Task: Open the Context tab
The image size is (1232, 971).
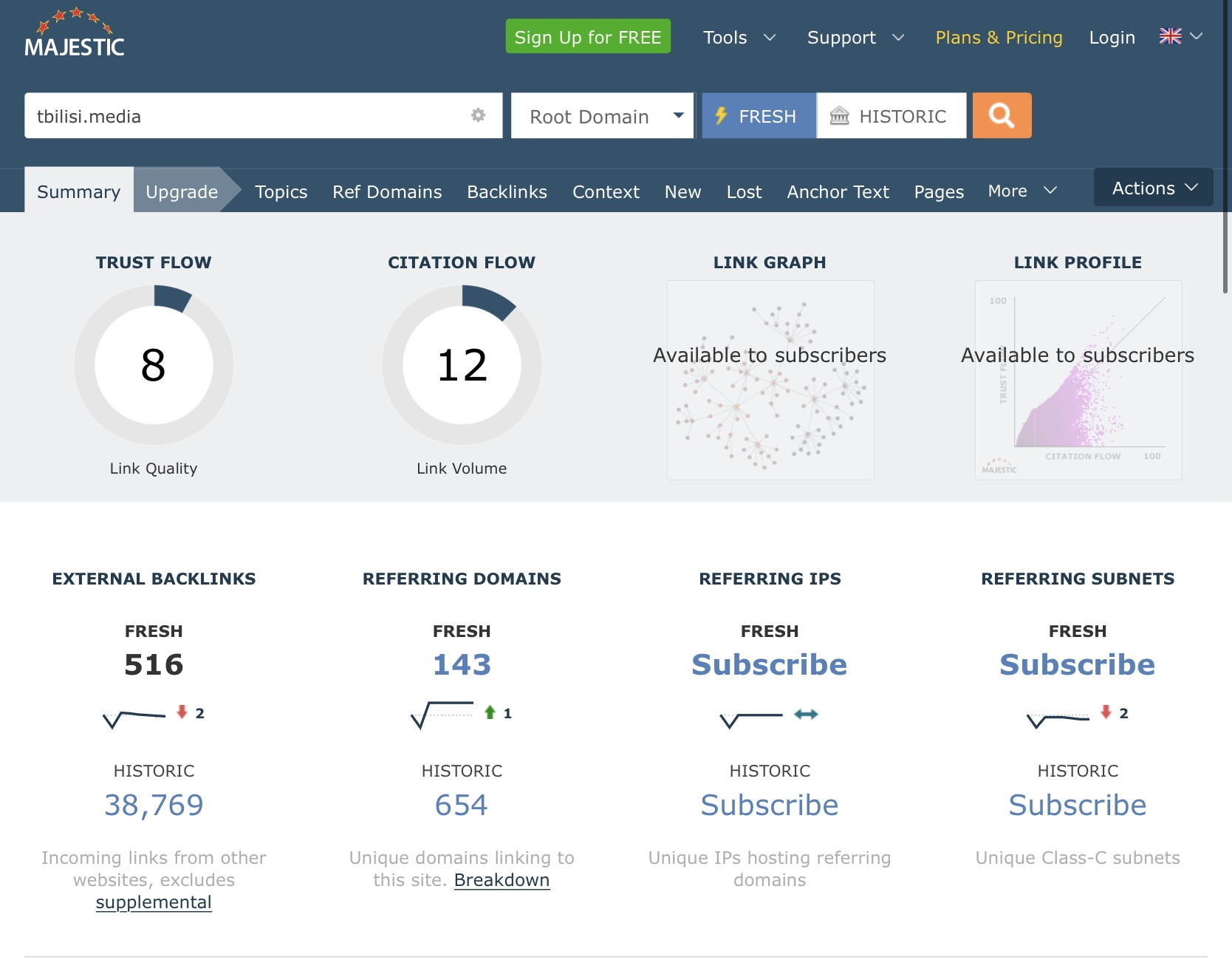Action: [x=606, y=191]
